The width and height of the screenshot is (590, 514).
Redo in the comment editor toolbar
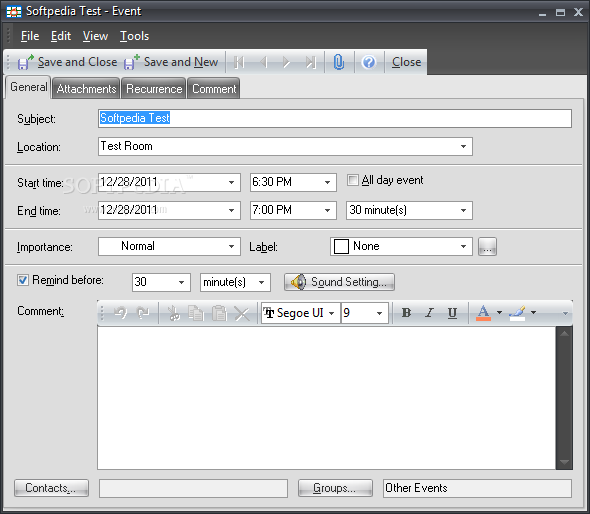143,313
